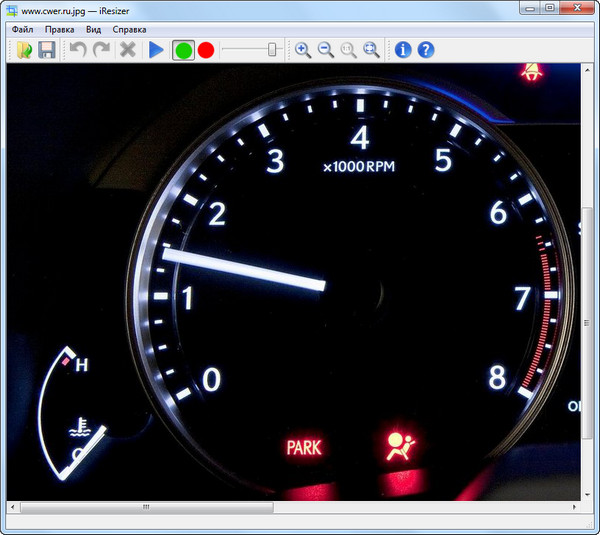Screen dimensions: 600x535
Task: Open the Файл menu
Action: (x=23, y=30)
